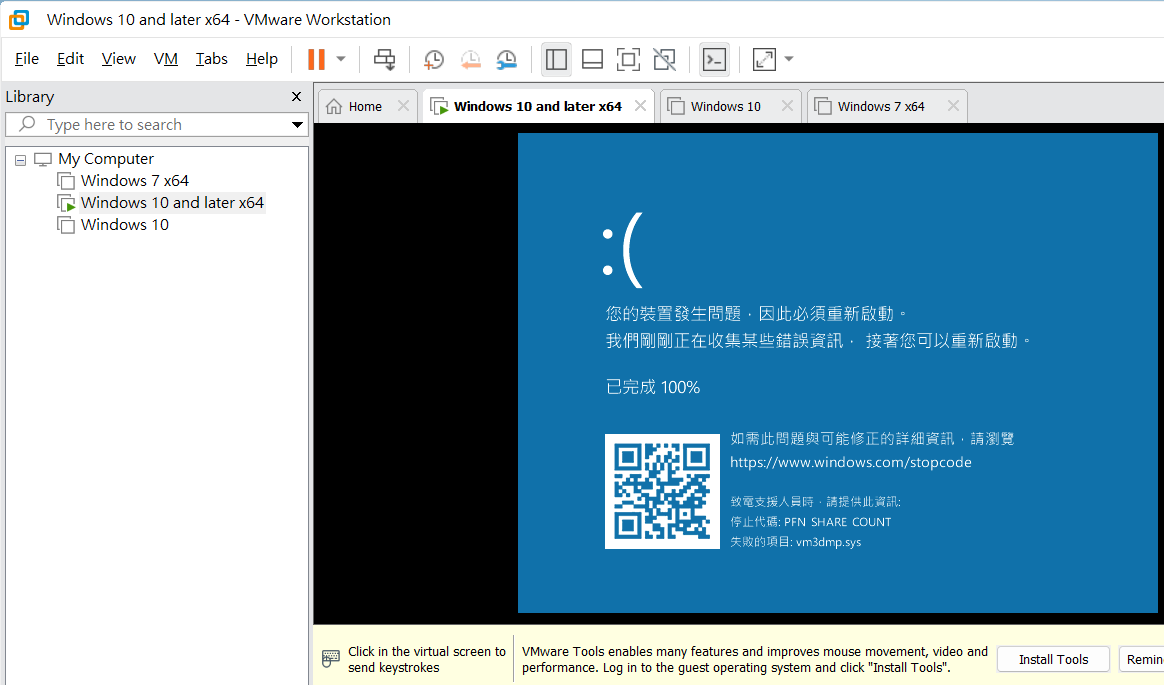The image size is (1164, 685).
Task: Close the Library panel
Action: (x=296, y=96)
